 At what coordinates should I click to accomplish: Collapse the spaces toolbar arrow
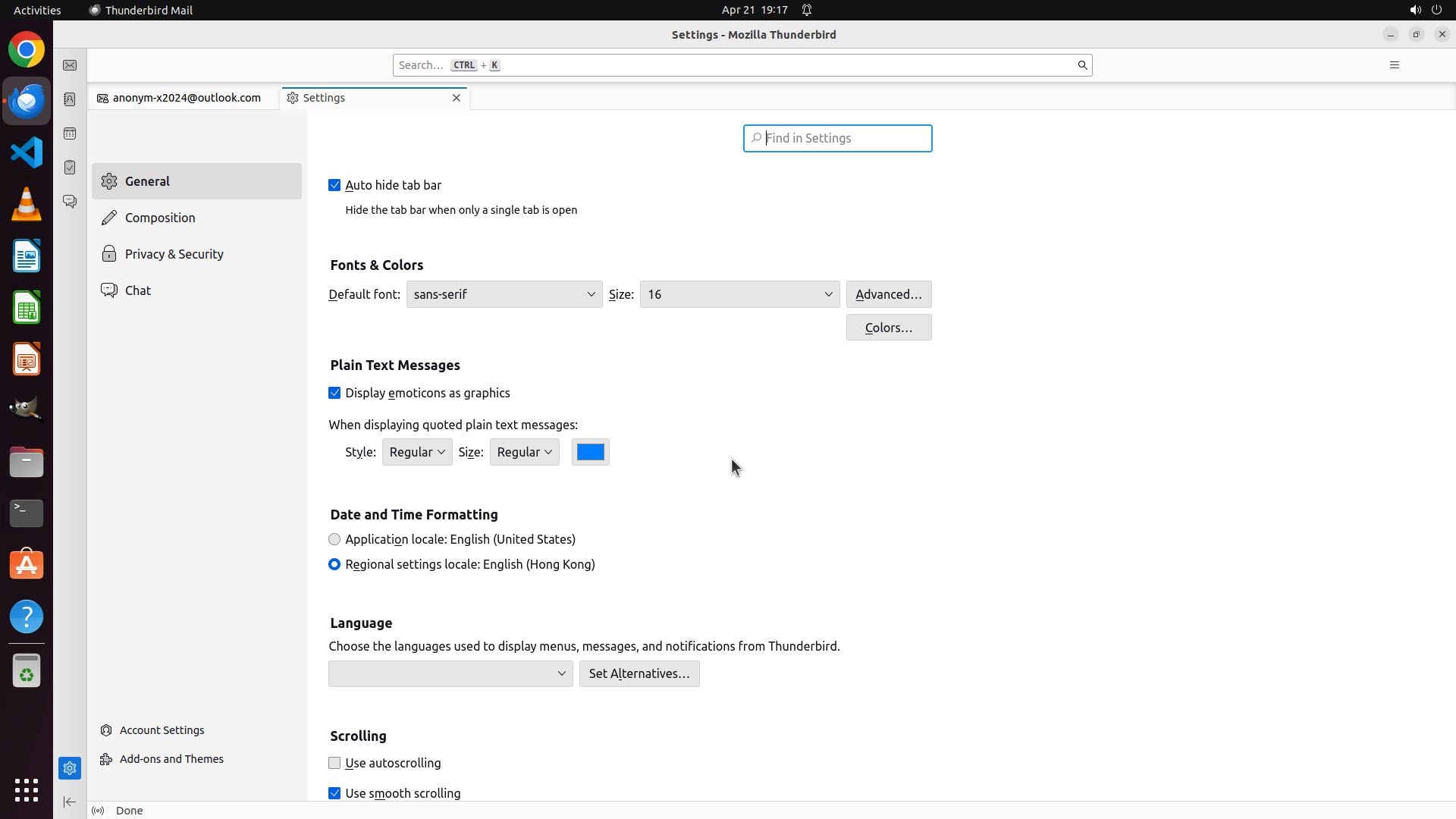pyautogui.click(x=70, y=802)
